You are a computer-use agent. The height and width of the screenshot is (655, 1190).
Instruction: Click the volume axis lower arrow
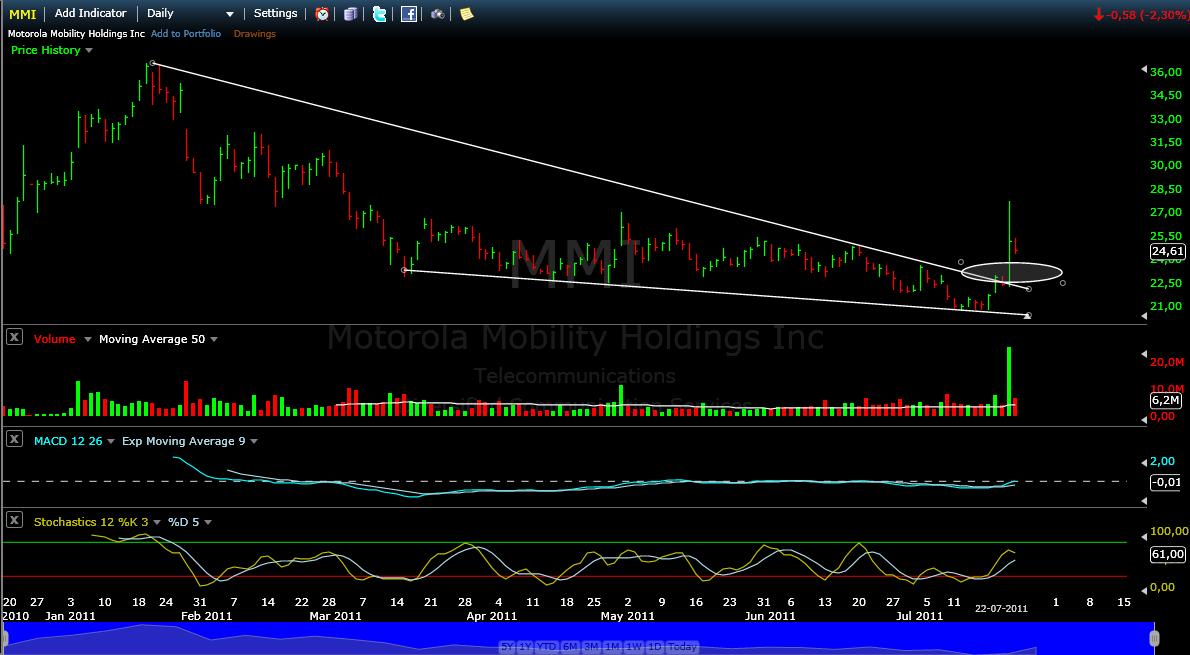pyautogui.click(x=1145, y=418)
